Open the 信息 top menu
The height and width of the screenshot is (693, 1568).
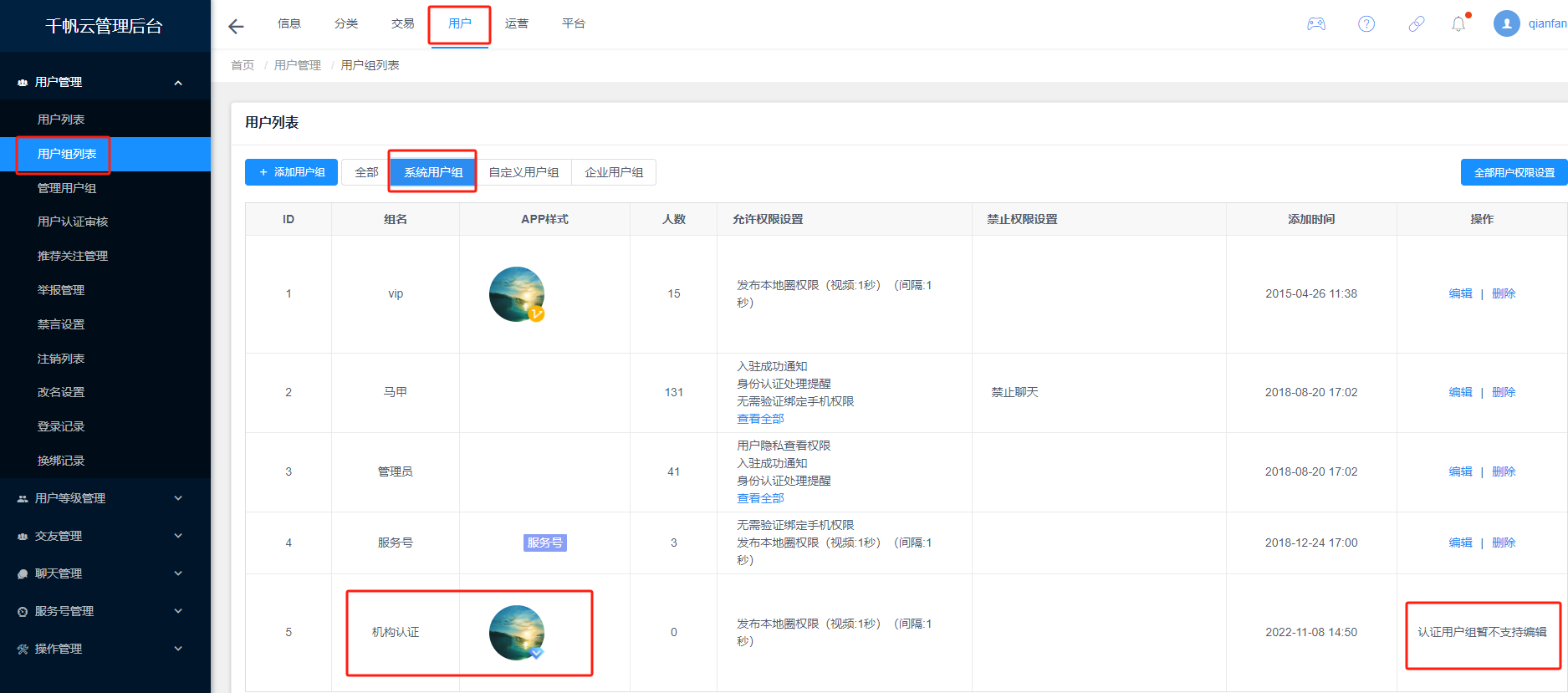pos(289,23)
